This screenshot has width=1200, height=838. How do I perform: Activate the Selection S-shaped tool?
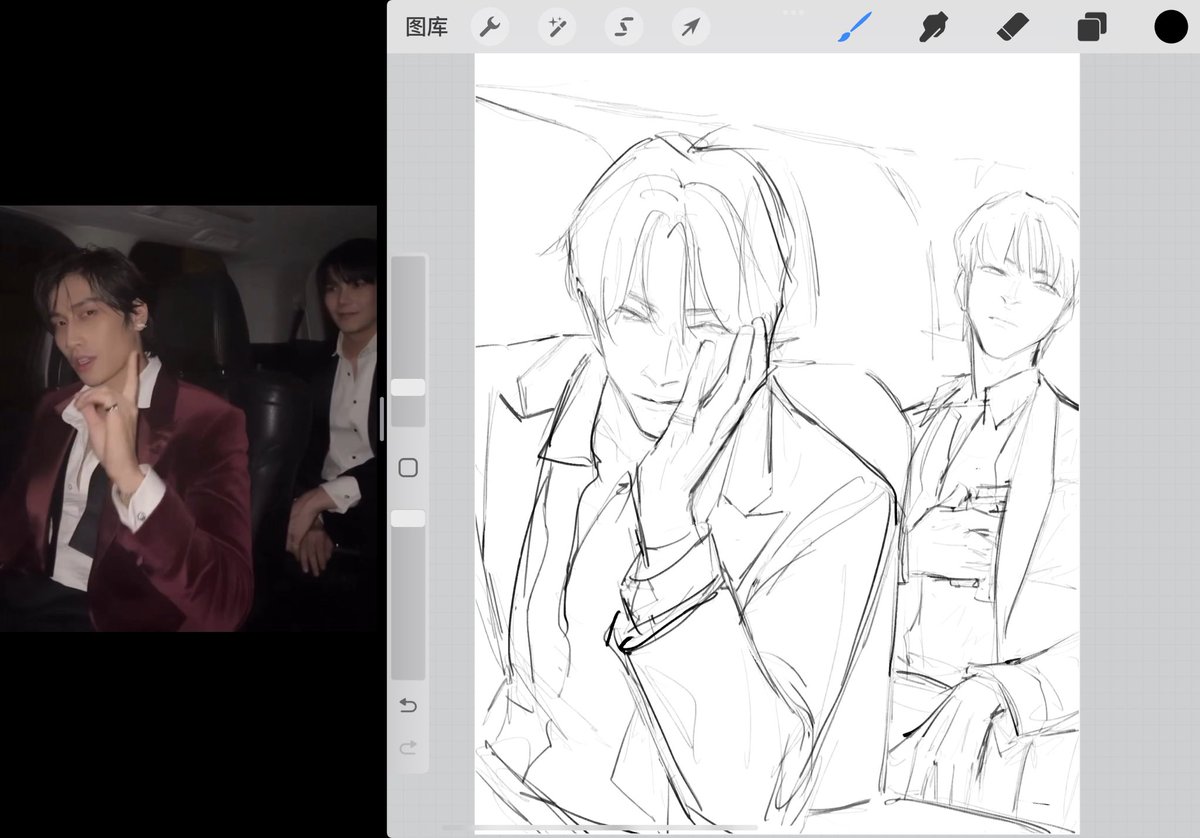[624, 27]
